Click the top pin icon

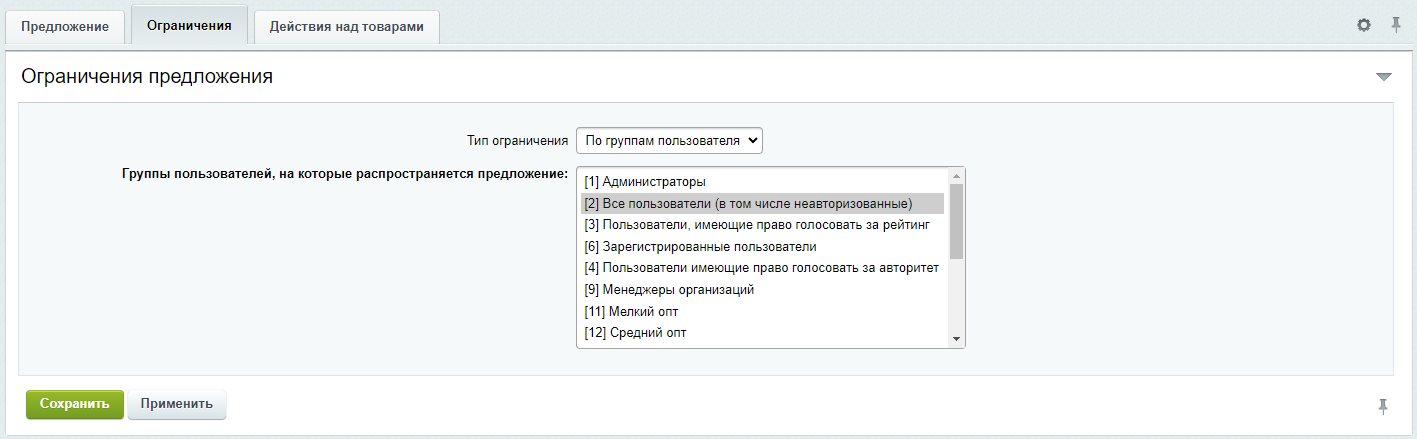pyautogui.click(x=1396, y=25)
